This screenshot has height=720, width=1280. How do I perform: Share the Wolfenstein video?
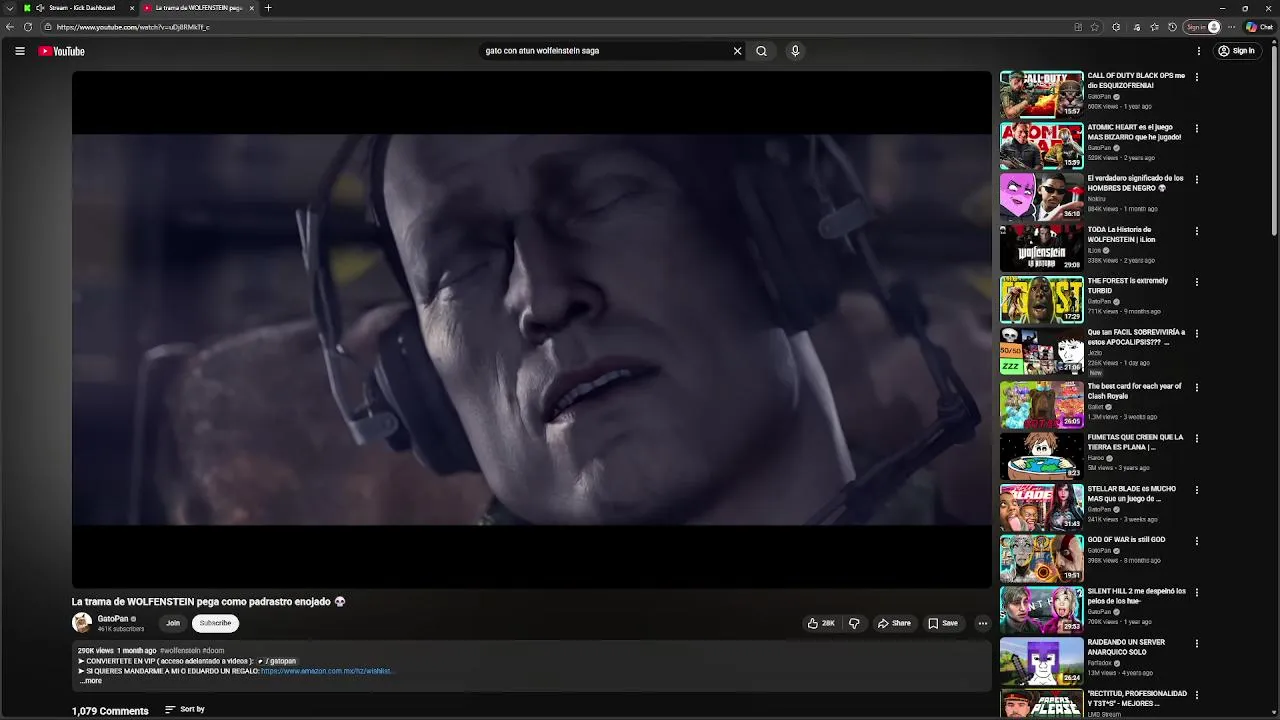[x=894, y=623]
